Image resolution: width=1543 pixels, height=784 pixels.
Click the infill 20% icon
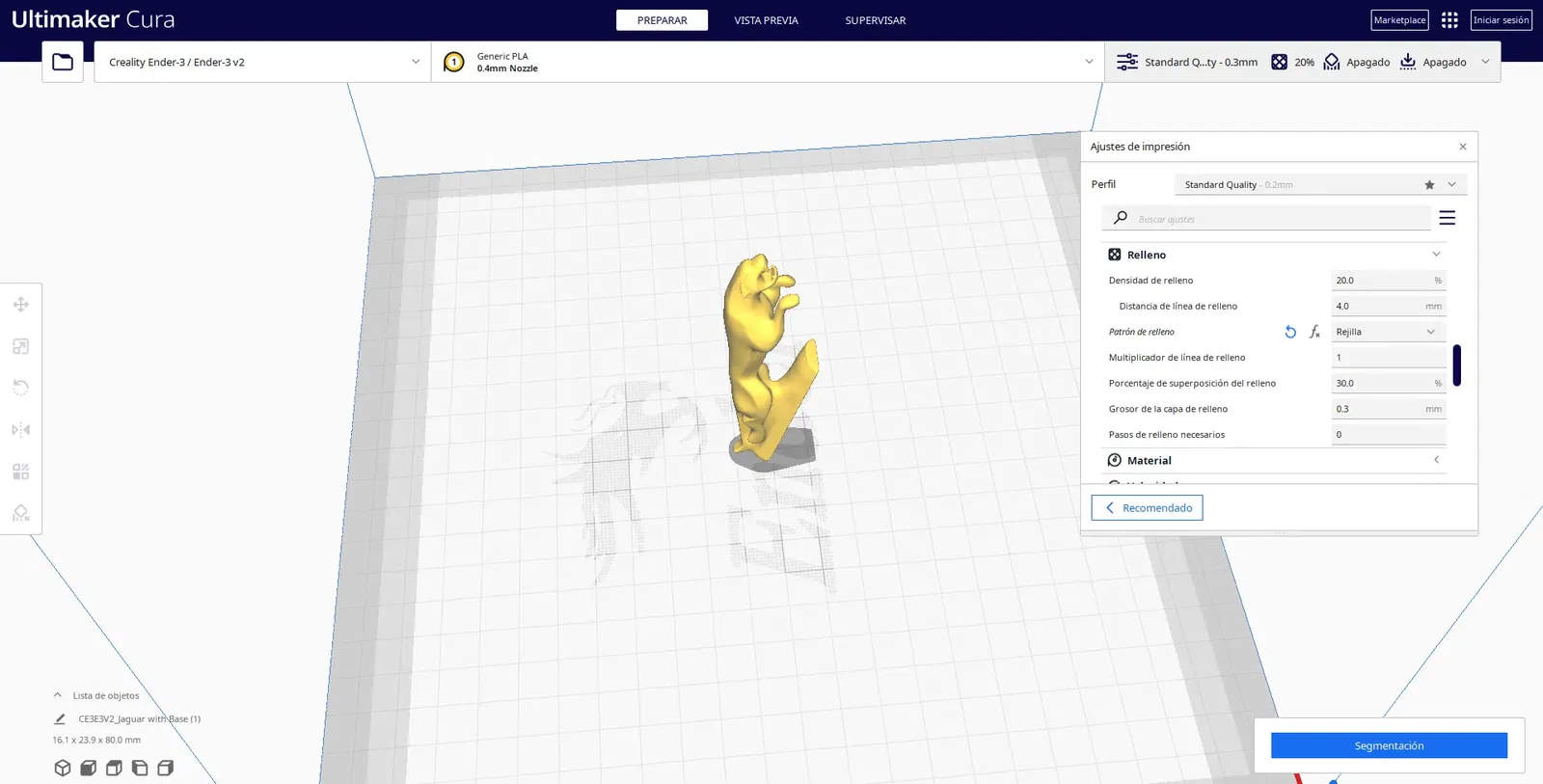[x=1279, y=62]
